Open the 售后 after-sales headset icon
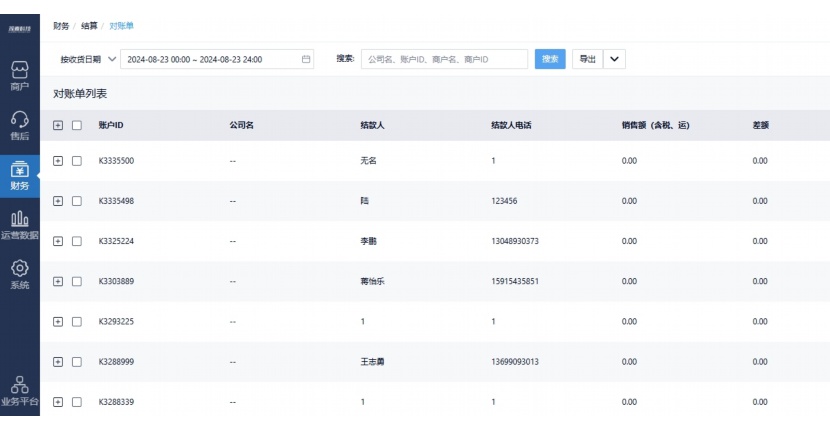The width and height of the screenshot is (830, 430). 19,120
